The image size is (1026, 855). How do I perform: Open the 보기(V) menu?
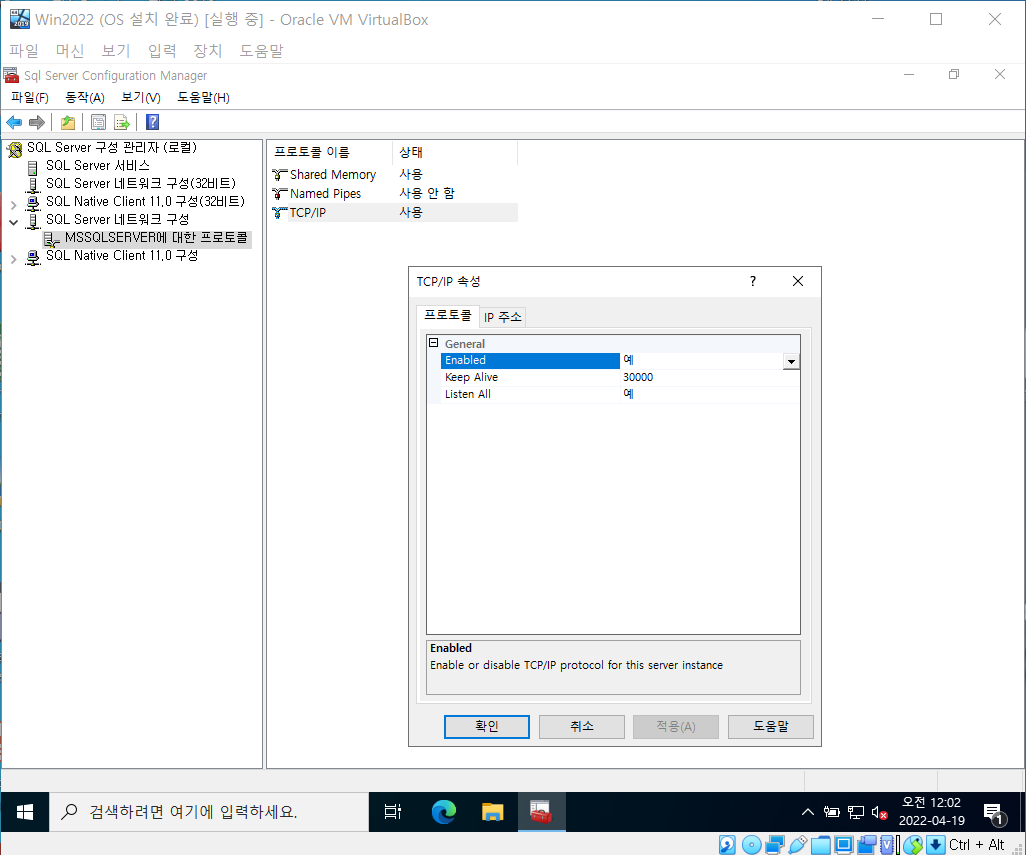tap(141, 97)
